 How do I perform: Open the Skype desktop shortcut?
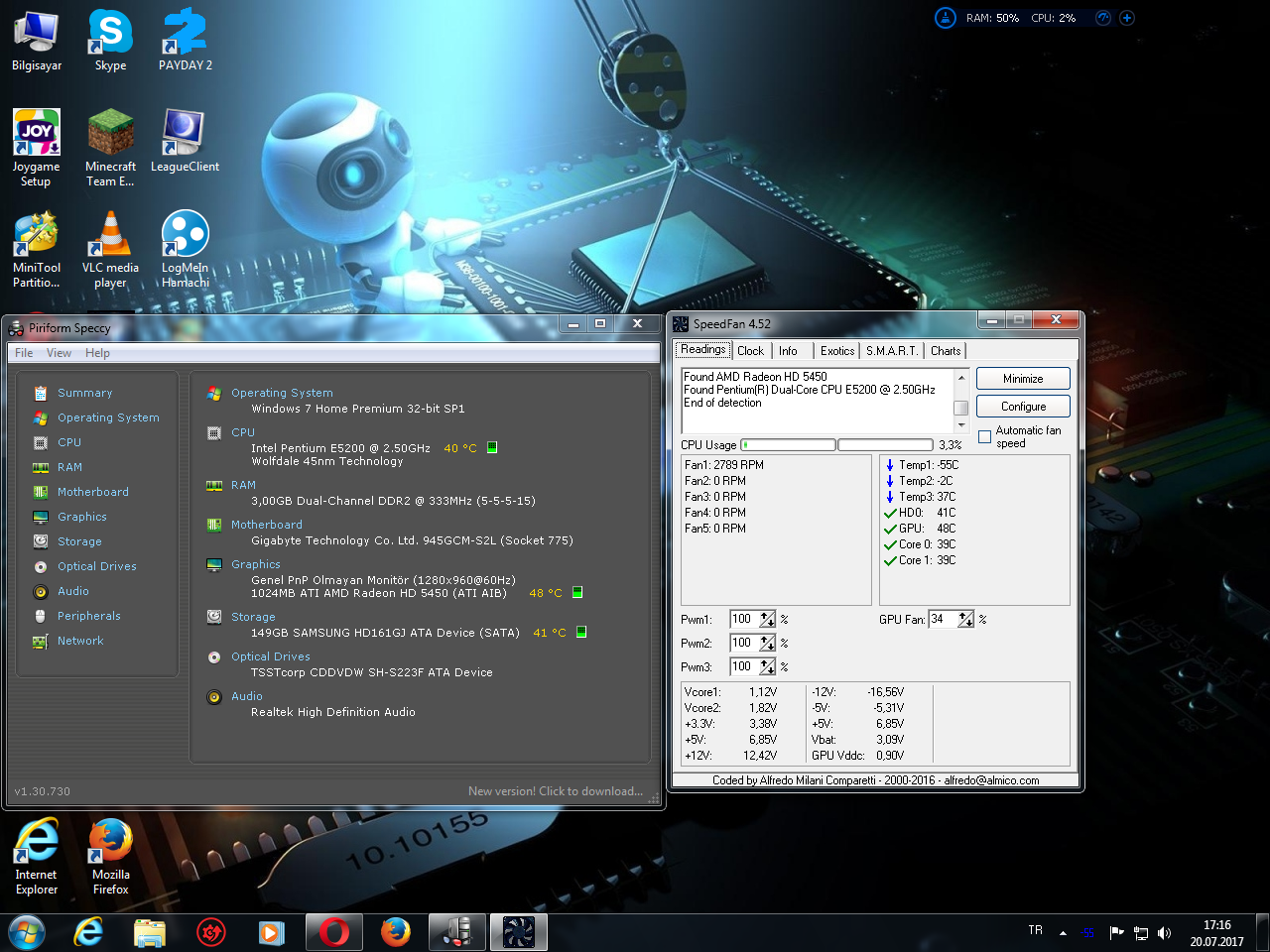[110, 40]
